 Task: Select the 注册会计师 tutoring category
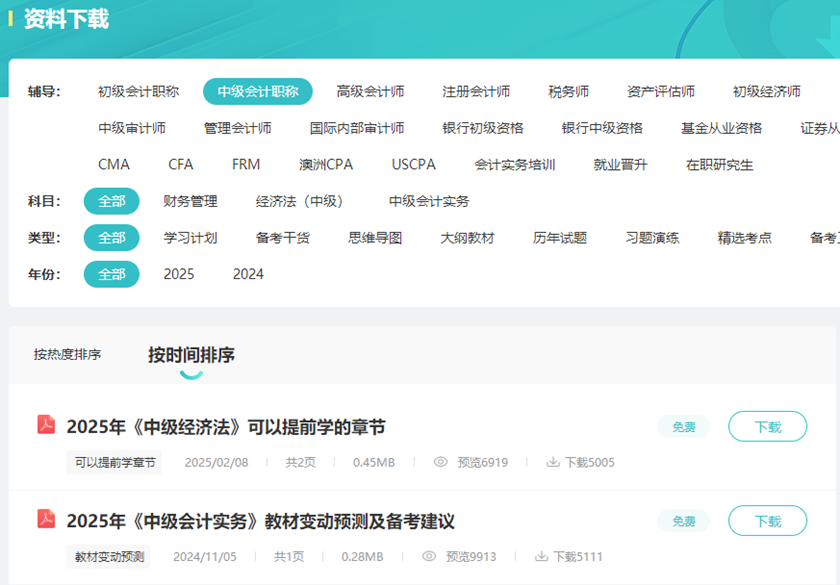tap(476, 91)
